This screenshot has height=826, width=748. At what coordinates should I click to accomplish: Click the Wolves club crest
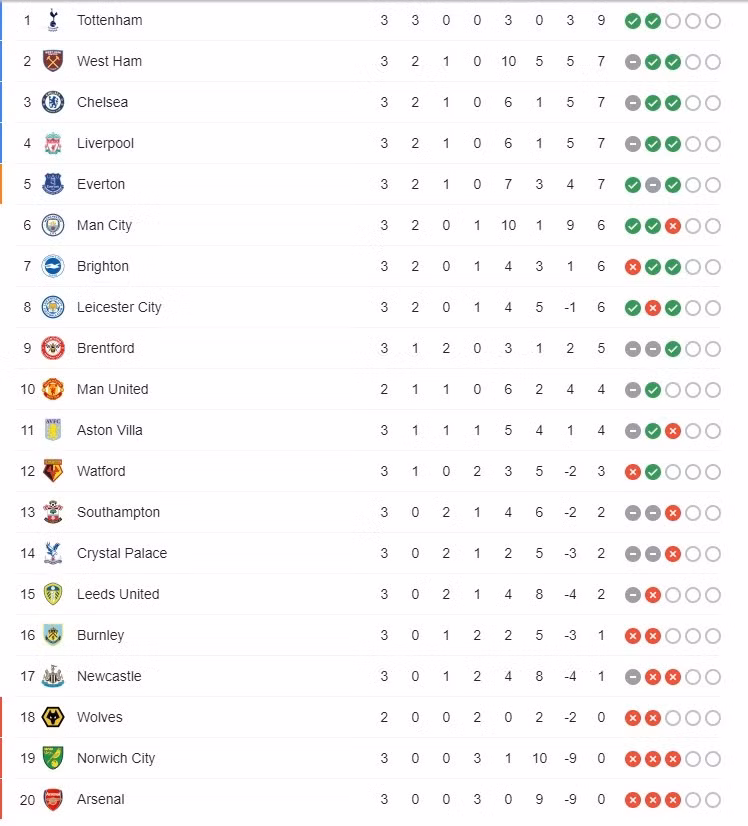point(52,717)
